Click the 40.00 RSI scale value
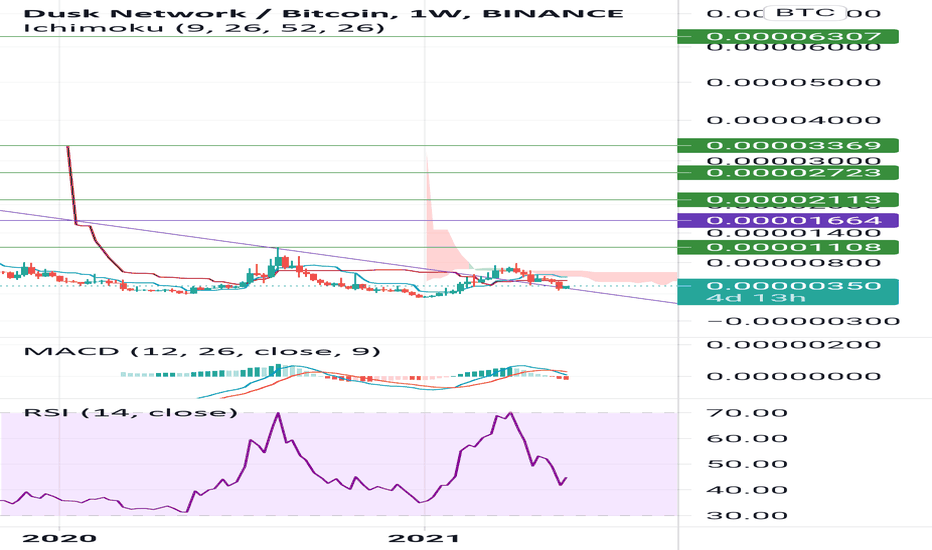The image size is (932, 550). [x=748, y=490]
